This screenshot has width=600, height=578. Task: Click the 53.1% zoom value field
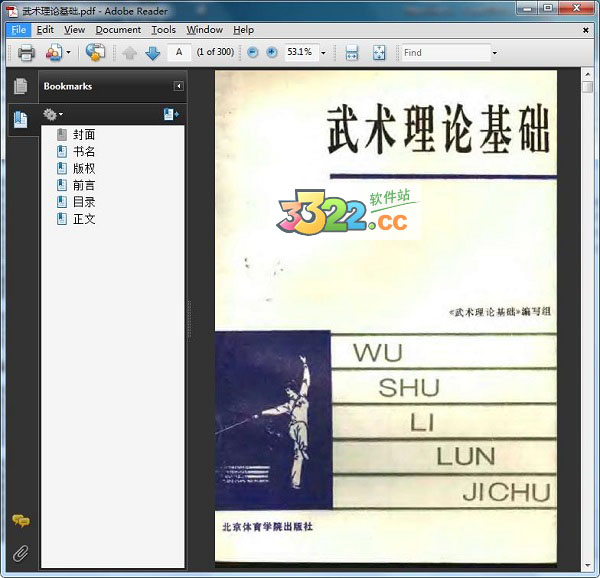click(x=300, y=52)
